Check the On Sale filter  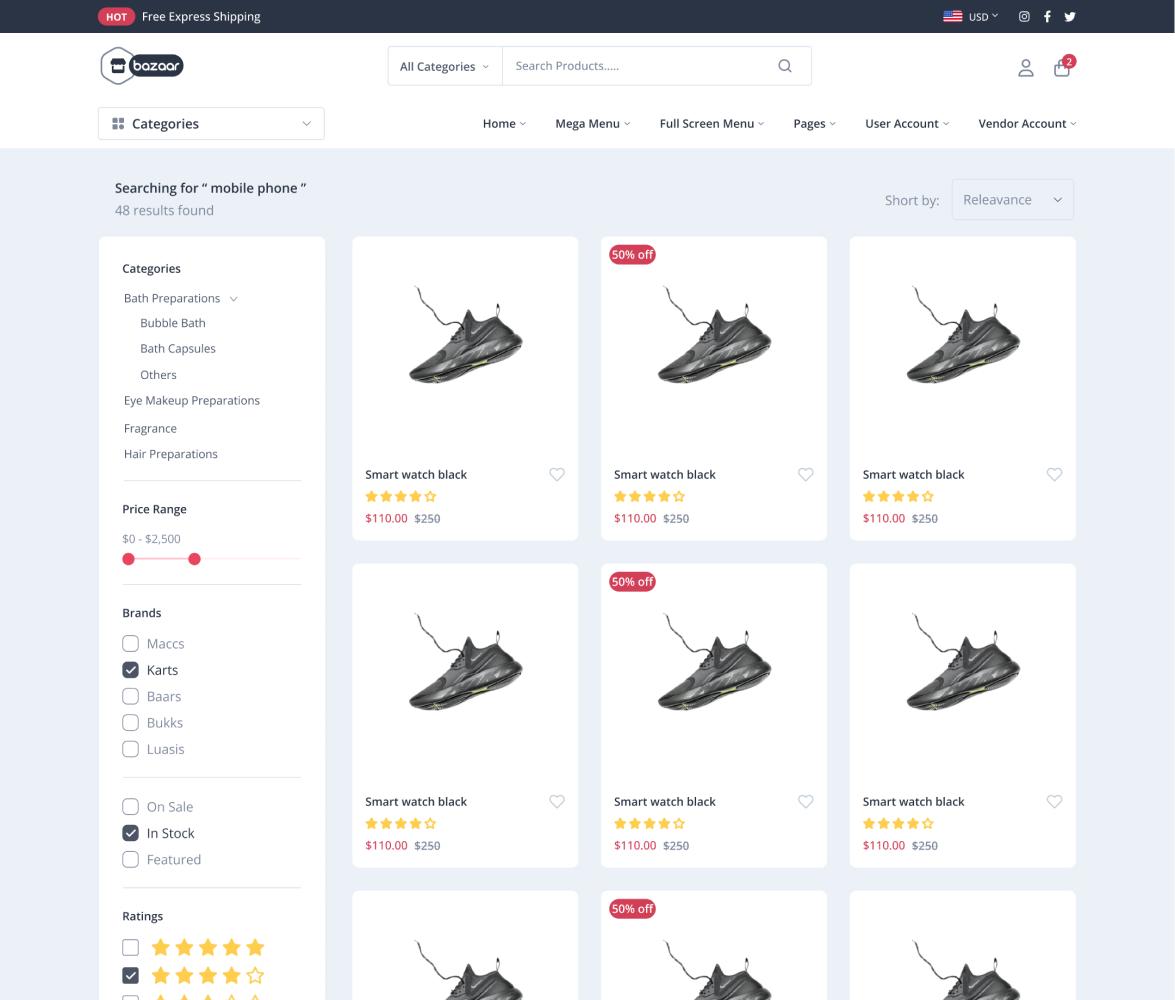coord(130,807)
